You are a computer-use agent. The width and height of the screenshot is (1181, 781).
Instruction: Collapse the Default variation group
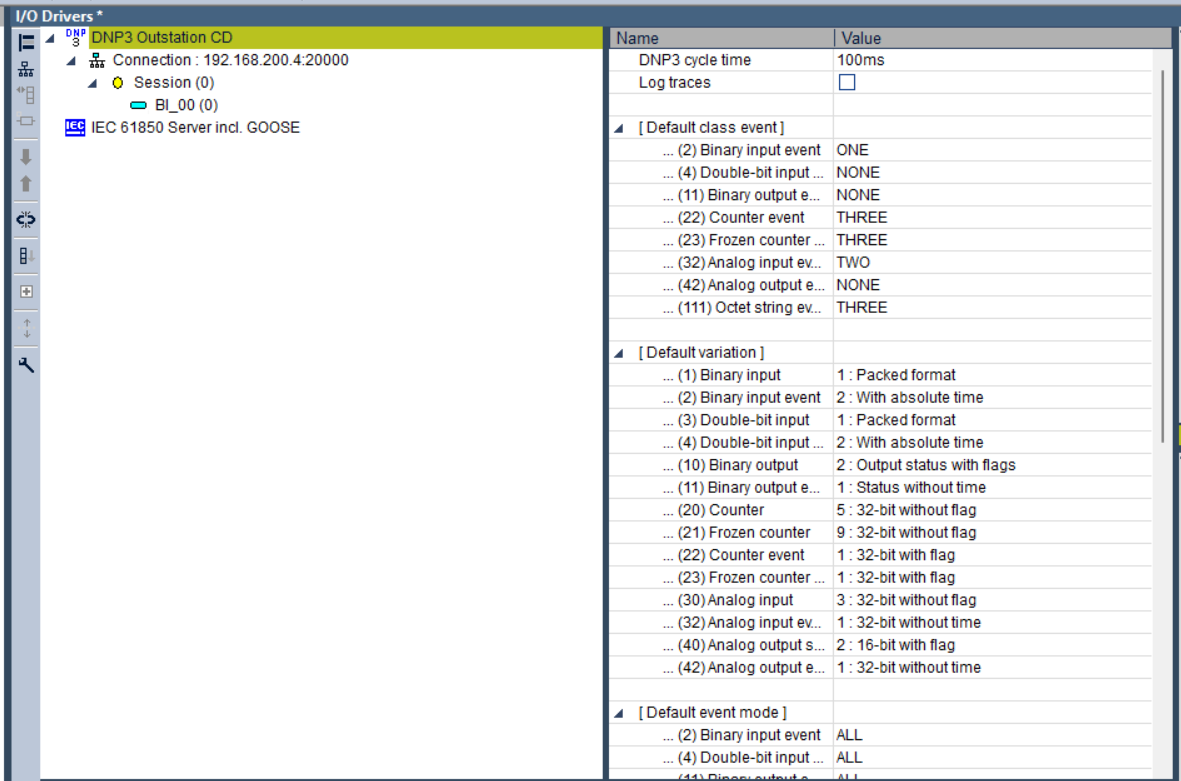(619, 352)
